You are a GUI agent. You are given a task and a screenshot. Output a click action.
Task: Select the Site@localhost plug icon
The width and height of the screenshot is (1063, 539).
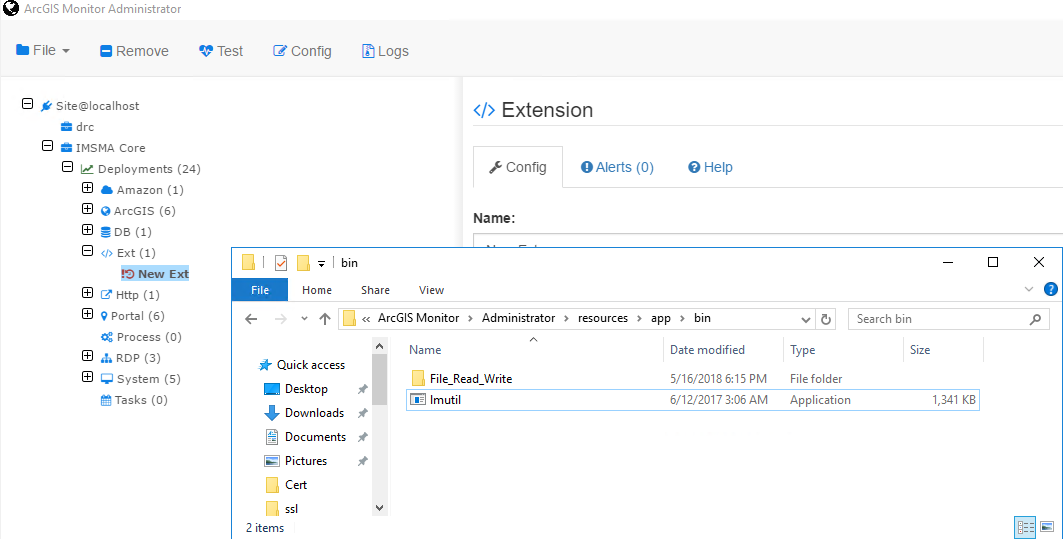click(x=46, y=106)
